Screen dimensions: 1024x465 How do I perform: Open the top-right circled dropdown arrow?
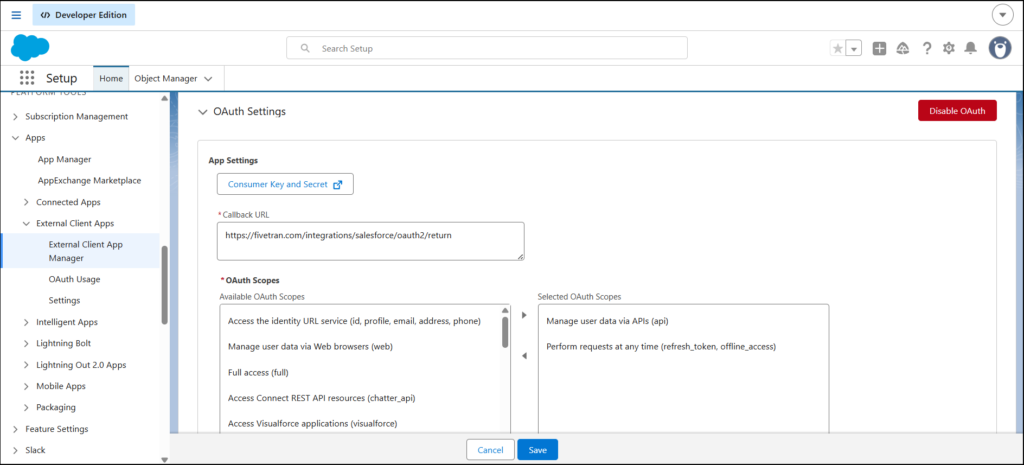click(x=1001, y=14)
